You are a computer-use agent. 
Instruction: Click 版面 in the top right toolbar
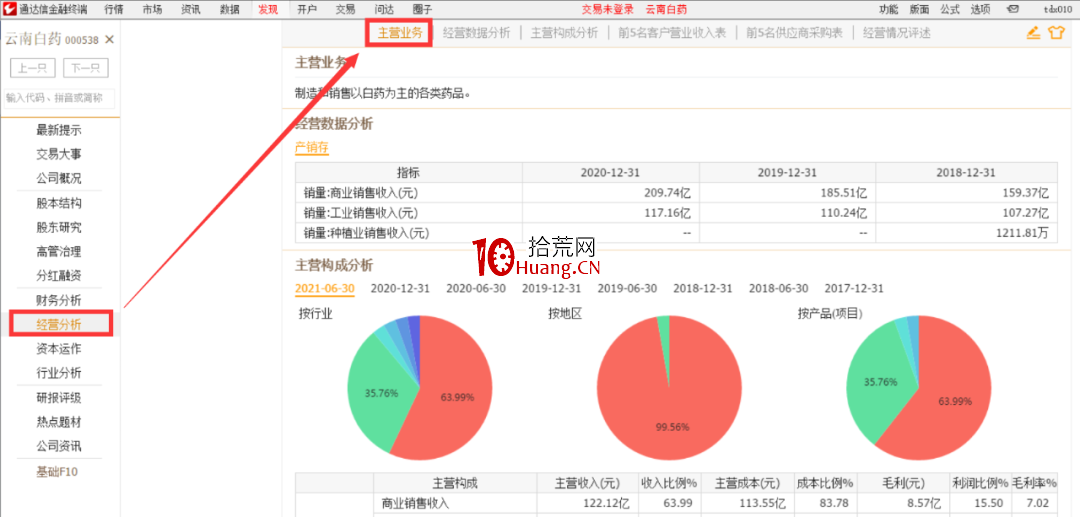[919, 10]
